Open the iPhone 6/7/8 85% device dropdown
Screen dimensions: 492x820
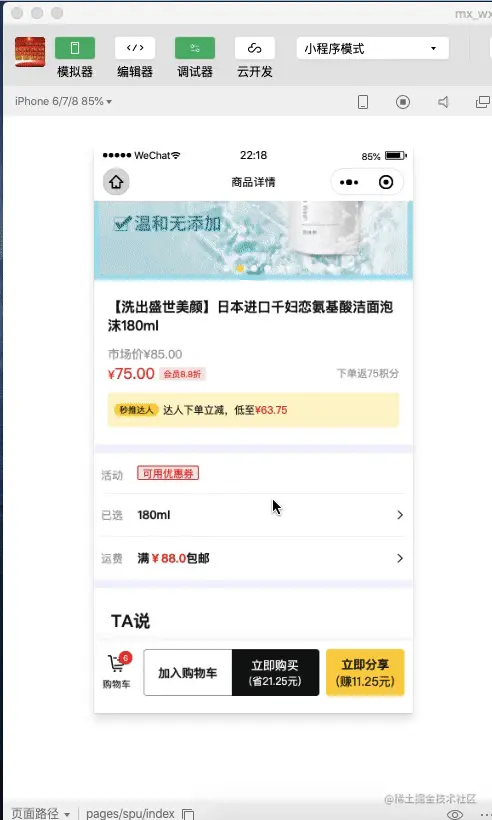click(63, 101)
